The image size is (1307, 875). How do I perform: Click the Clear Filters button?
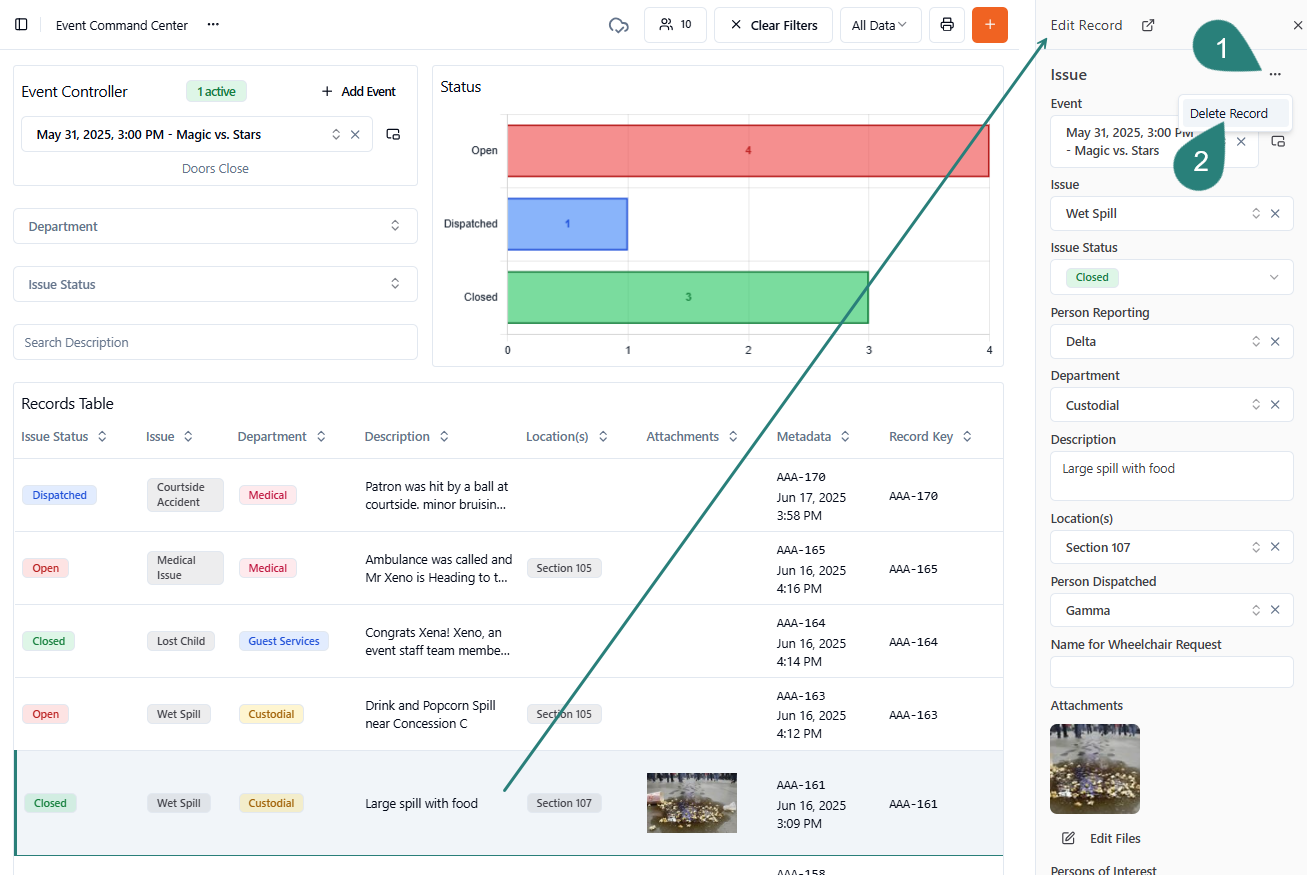pyautogui.click(x=773, y=25)
